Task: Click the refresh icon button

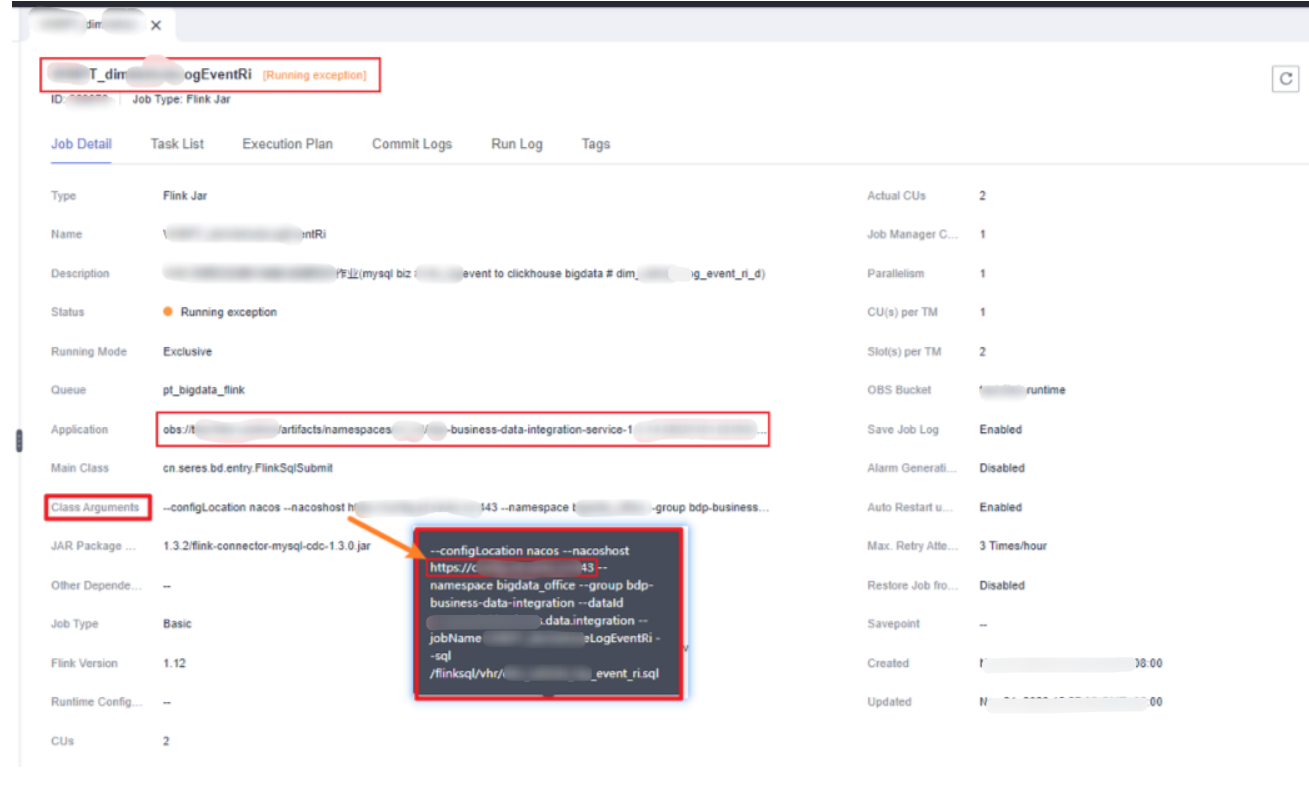Action: click(1285, 80)
